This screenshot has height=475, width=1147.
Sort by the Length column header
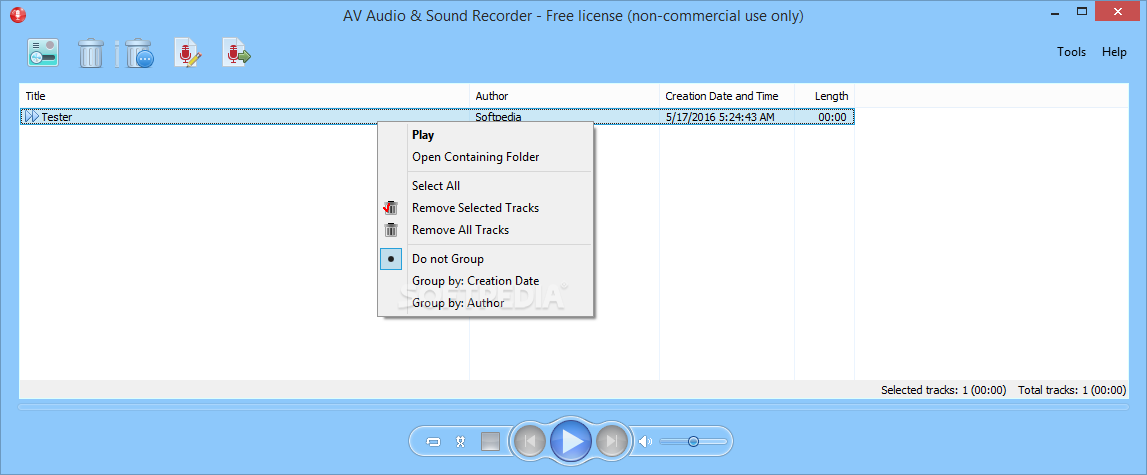point(824,96)
